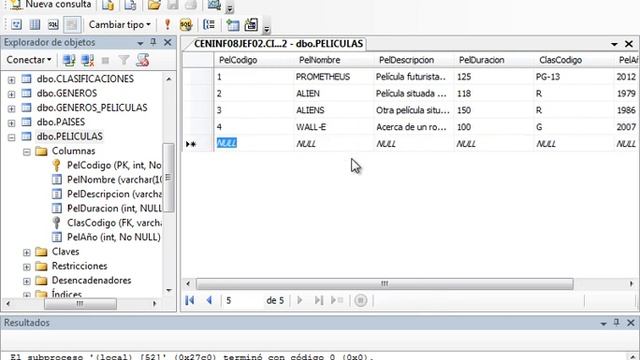This screenshot has width=640, height=360.
Task: Open the Conectar dropdown in object explorer
Action: point(29,60)
